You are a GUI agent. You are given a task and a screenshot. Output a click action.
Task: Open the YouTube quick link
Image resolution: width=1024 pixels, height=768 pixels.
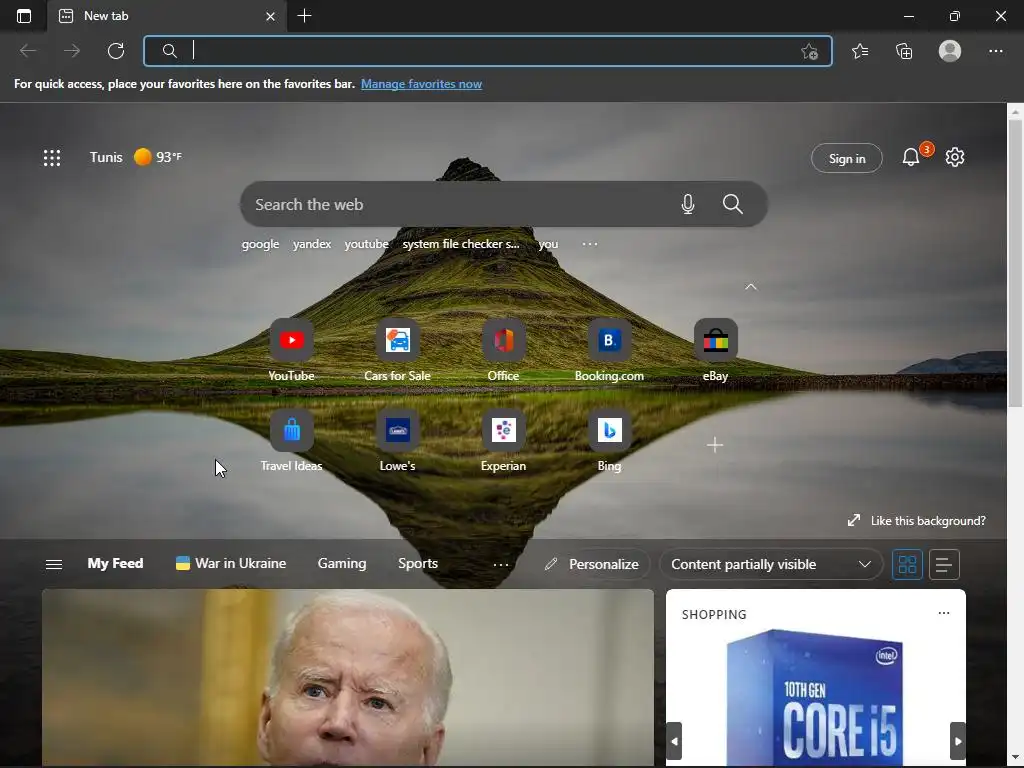click(291, 351)
